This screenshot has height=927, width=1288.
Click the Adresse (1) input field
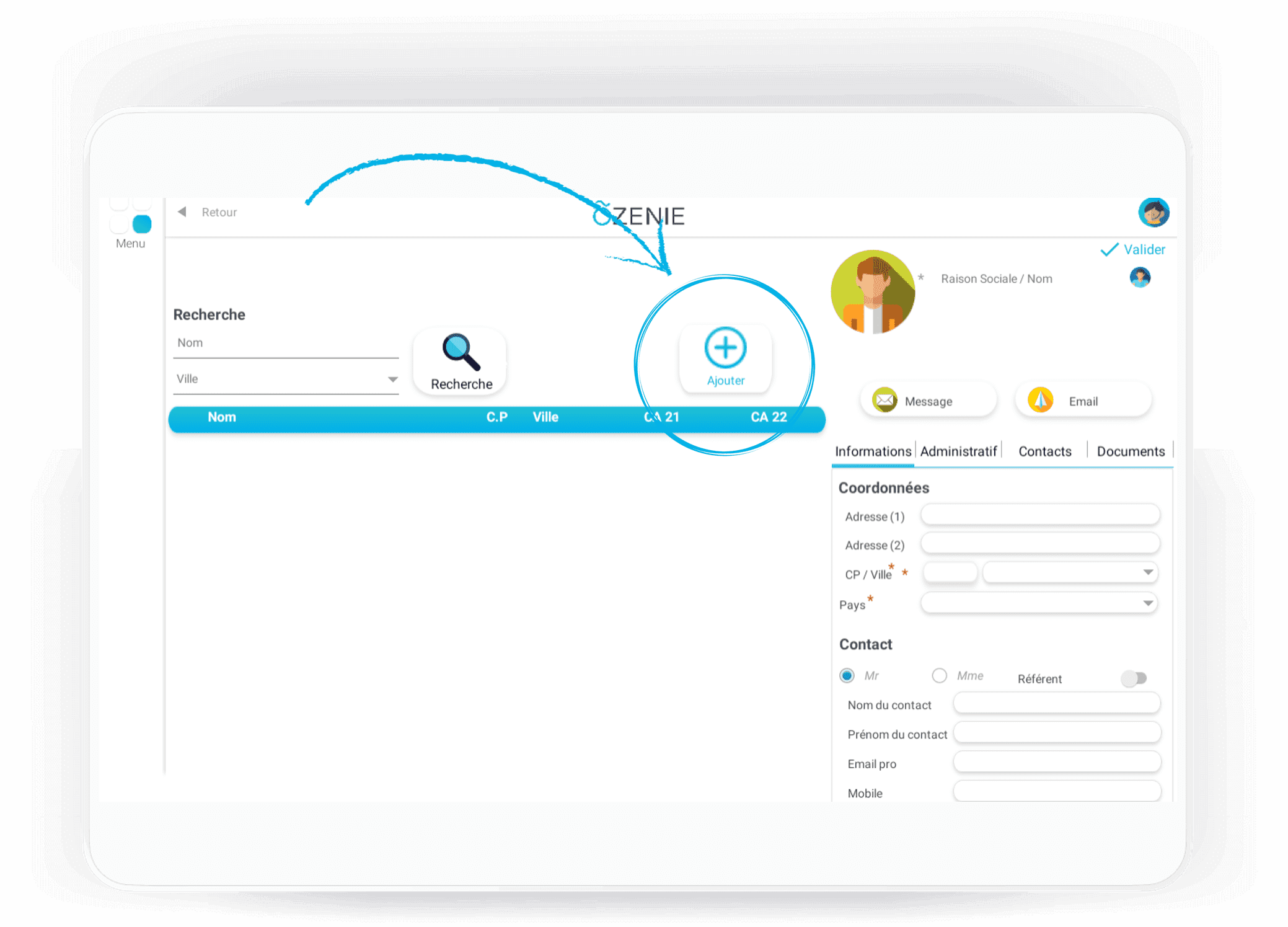(x=1040, y=515)
